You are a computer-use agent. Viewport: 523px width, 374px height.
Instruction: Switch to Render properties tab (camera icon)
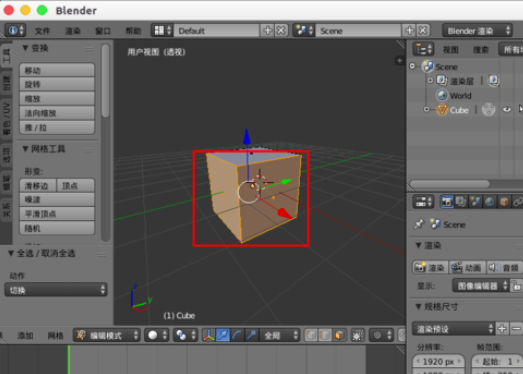(447, 202)
